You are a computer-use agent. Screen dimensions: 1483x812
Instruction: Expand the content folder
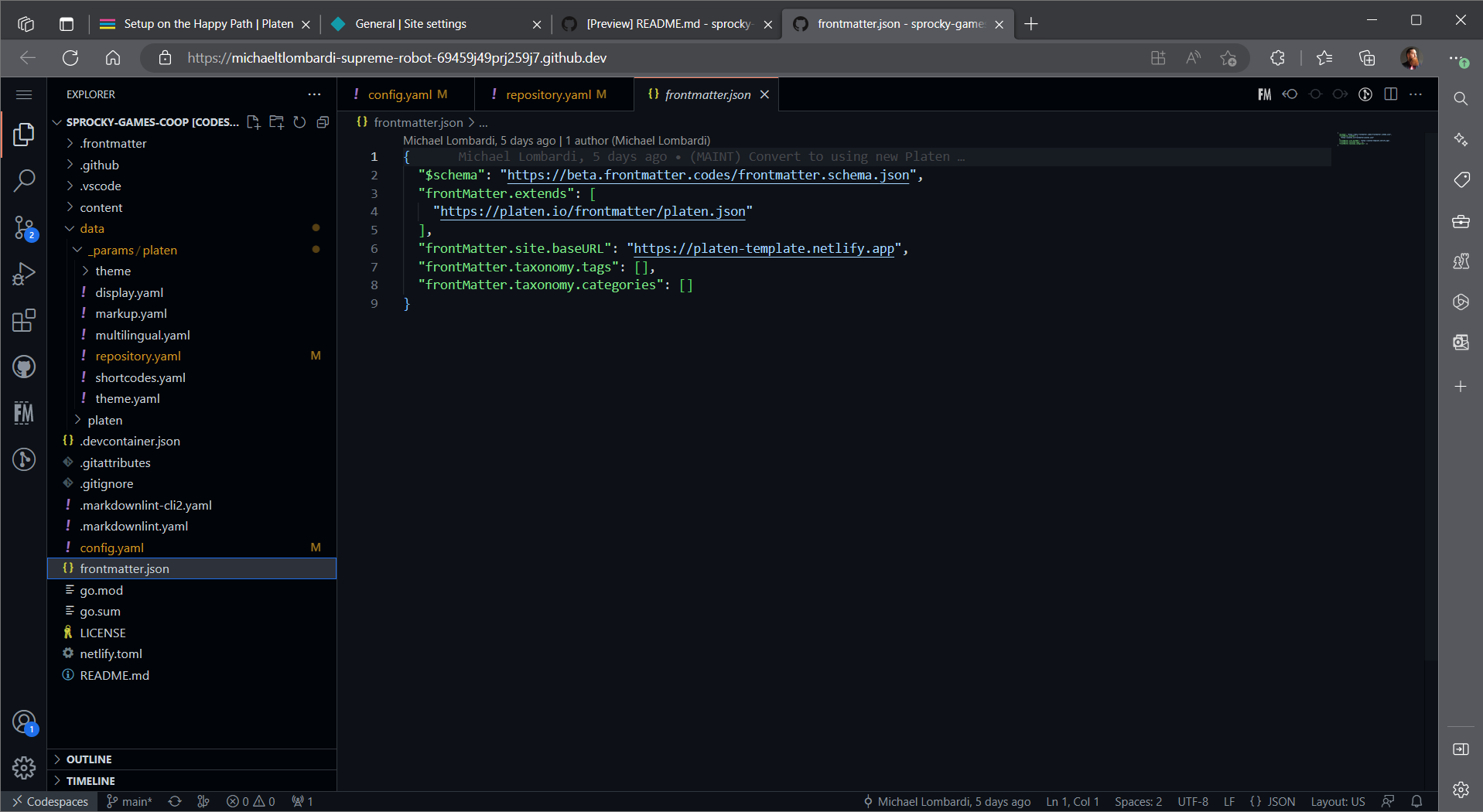click(101, 207)
